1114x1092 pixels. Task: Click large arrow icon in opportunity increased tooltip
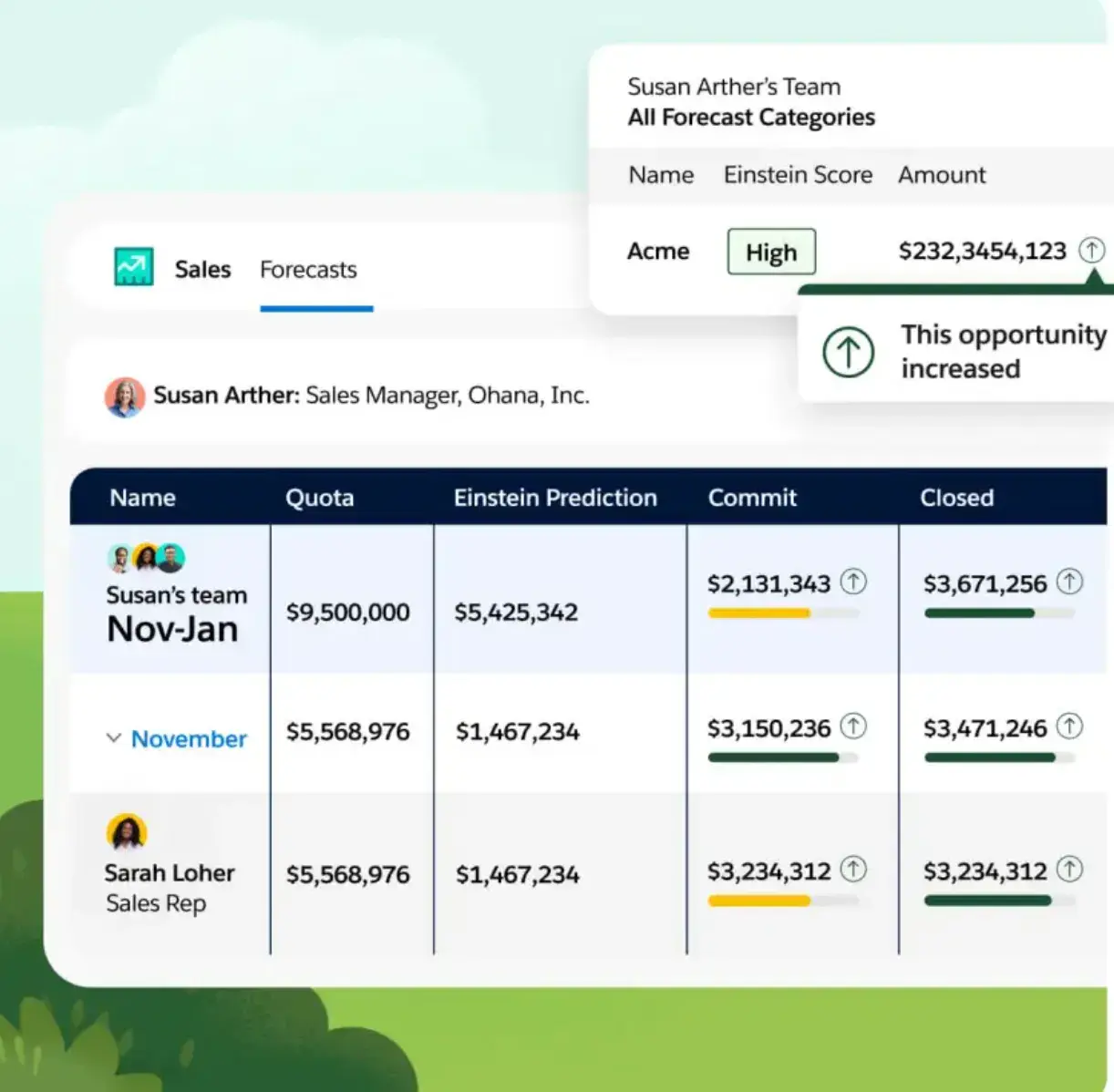pyautogui.click(x=848, y=352)
